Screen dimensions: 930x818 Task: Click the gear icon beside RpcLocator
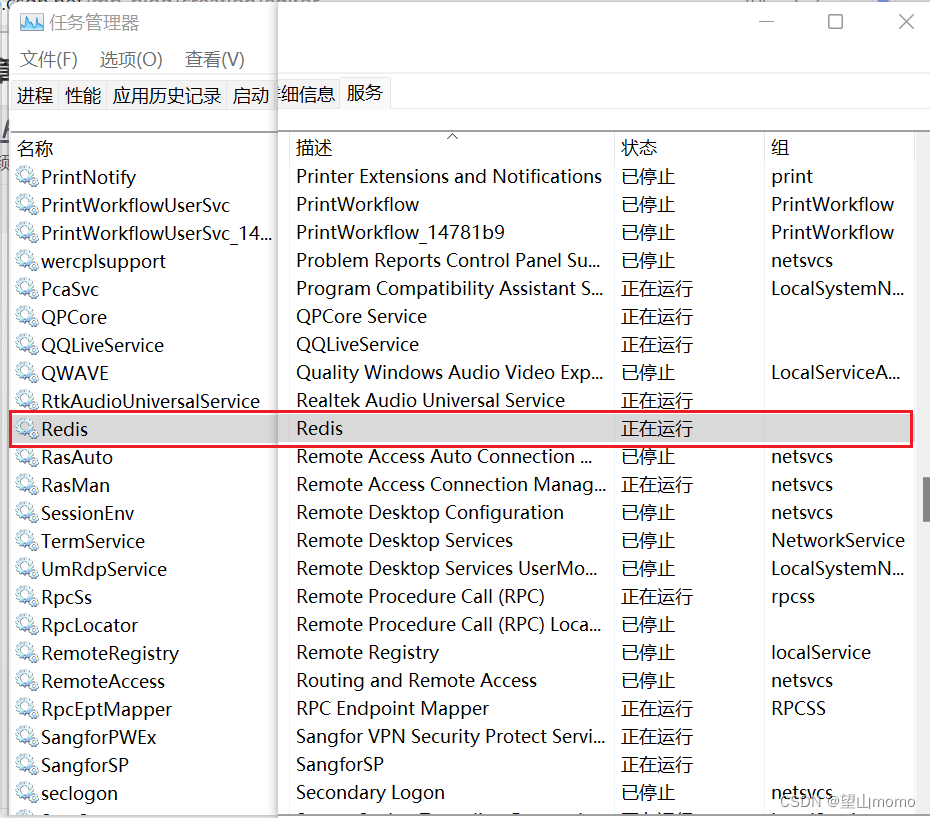coord(27,625)
